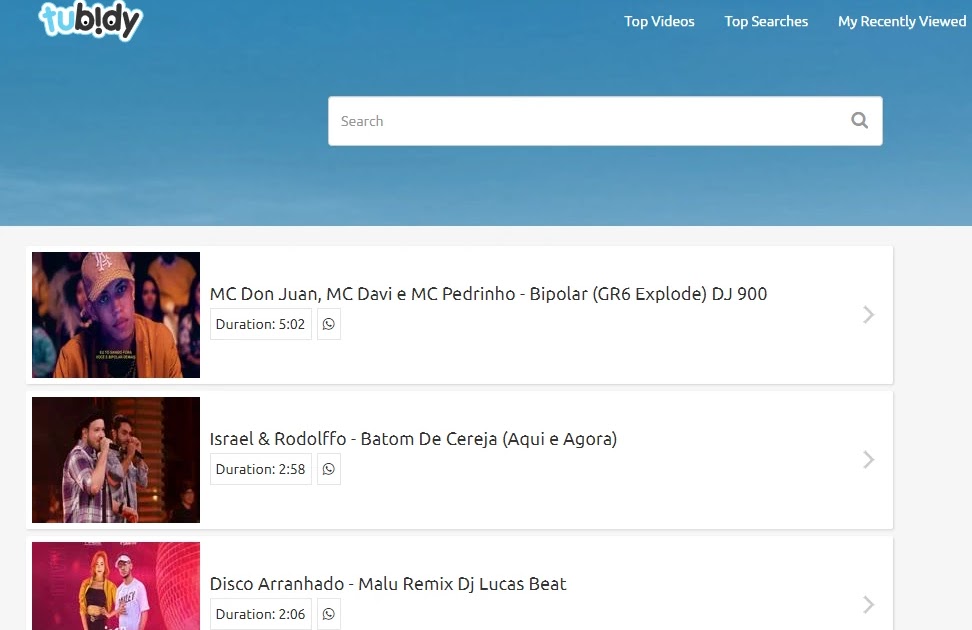Share Disco Arranhado via WhatsApp icon
The height and width of the screenshot is (630, 972).
329,614
